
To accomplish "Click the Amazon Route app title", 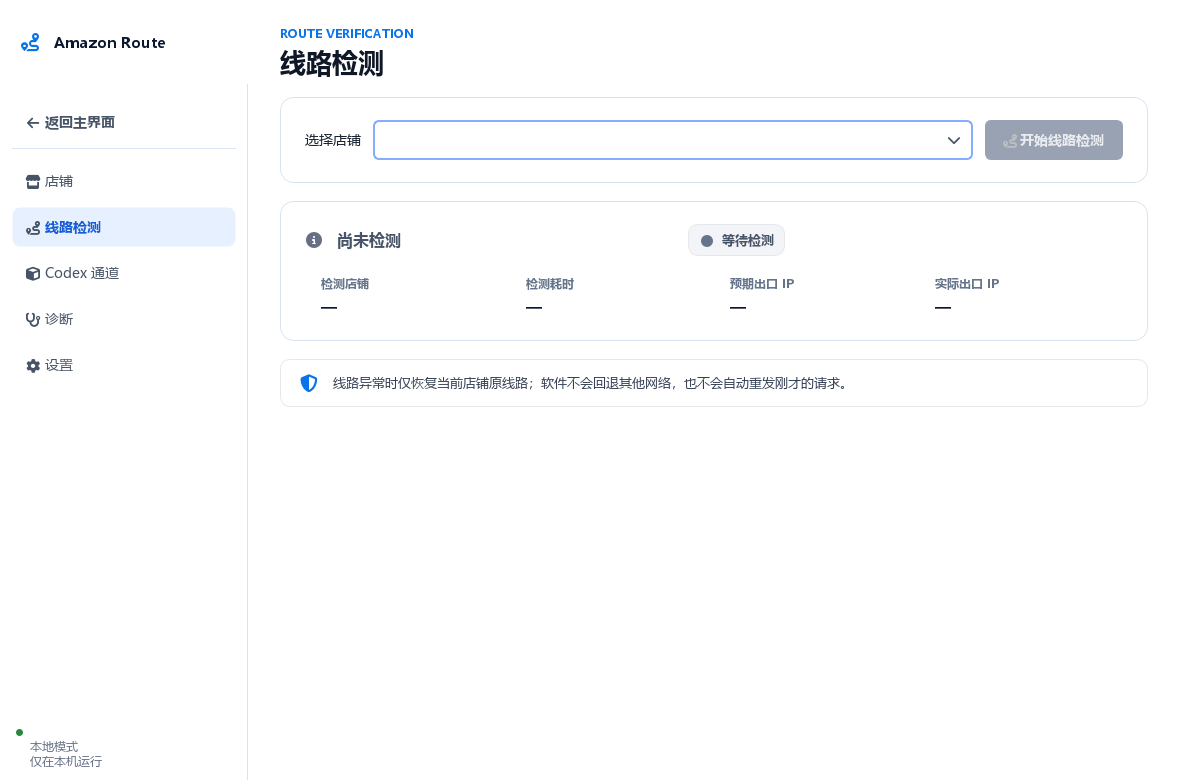I will click(110, 43).
